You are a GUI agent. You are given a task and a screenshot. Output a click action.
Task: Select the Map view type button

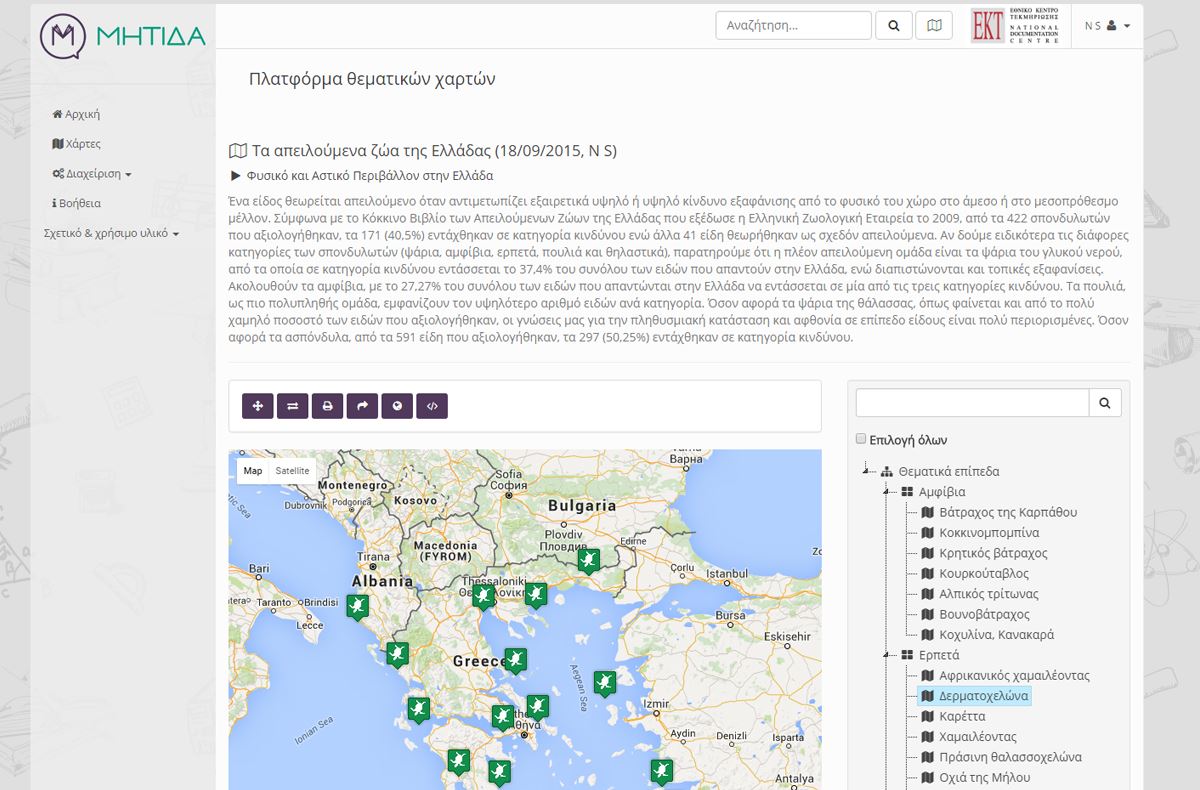pyautogui.click(x=253, y=471)
